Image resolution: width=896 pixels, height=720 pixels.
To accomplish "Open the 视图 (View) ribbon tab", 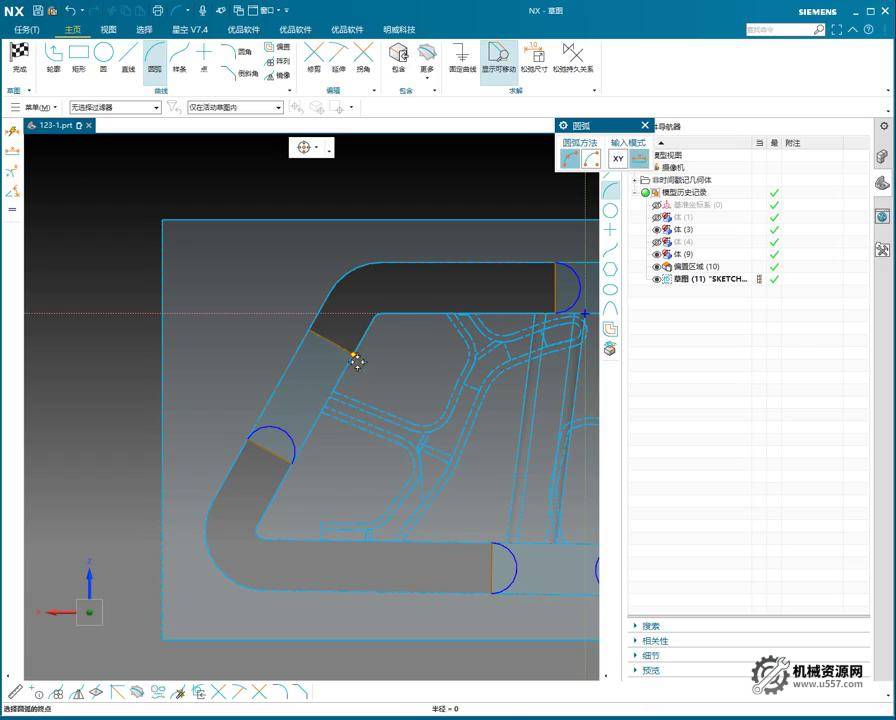I will coord(108,30).
